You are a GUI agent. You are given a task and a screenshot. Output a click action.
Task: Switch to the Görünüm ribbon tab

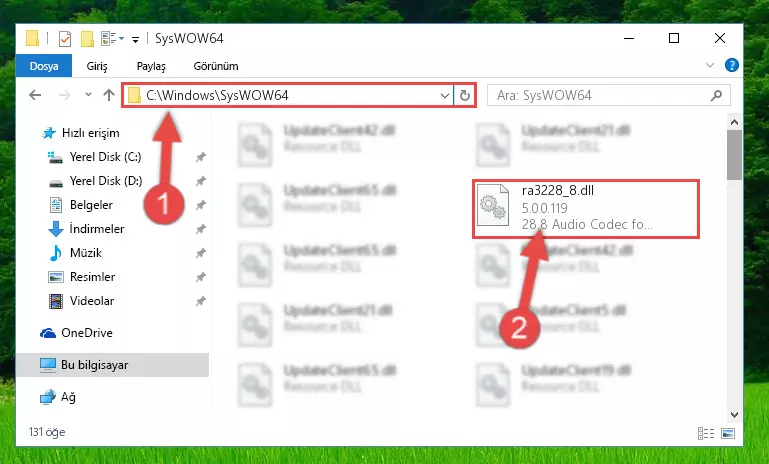click(216, 66)
